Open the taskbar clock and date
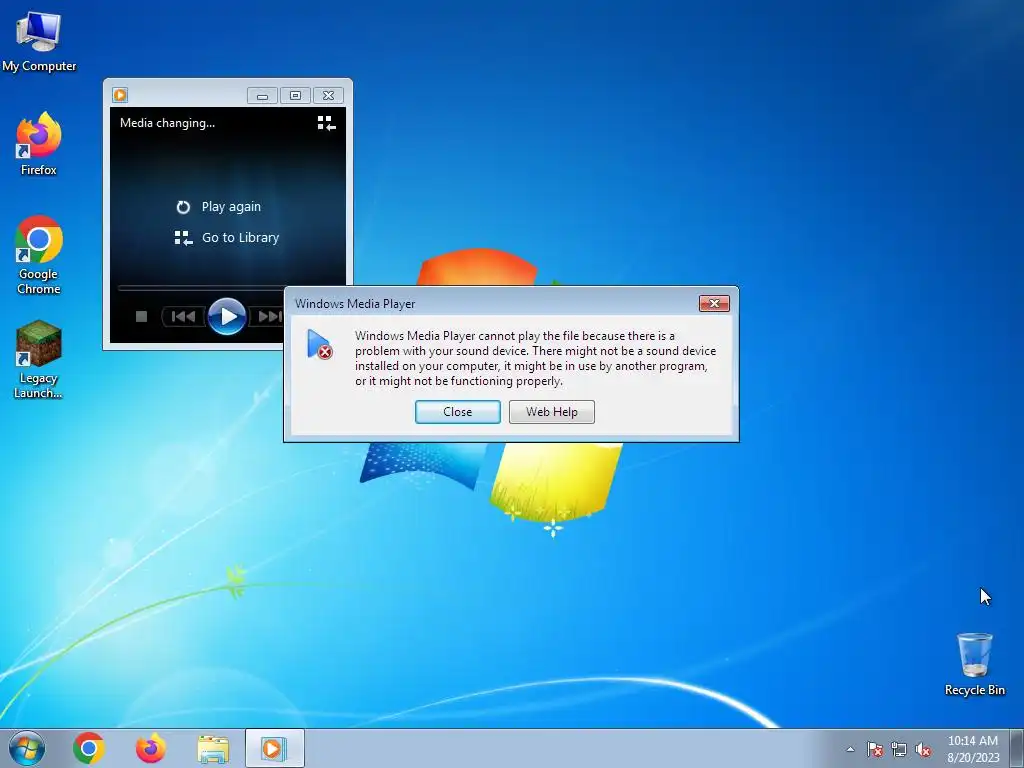1024x768 pixels. (x=973, y=749)
